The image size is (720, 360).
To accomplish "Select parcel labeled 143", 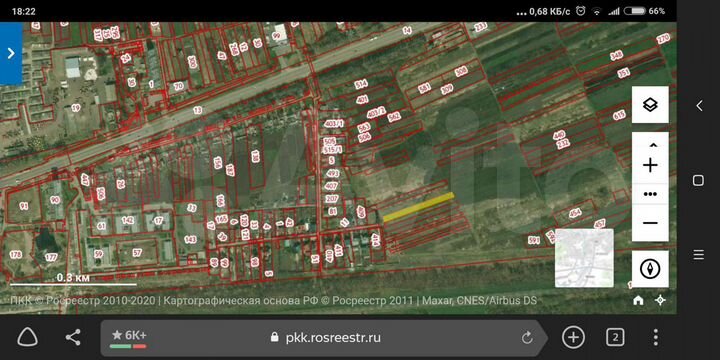I will point(190,239).
